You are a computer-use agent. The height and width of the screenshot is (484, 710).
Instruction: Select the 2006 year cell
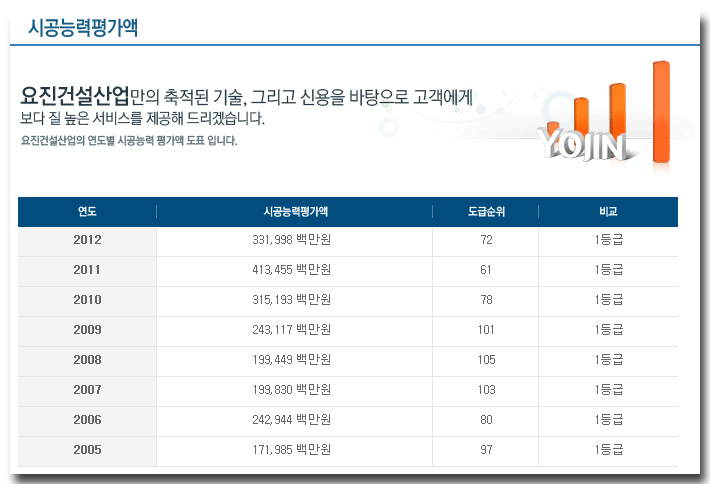87,420
